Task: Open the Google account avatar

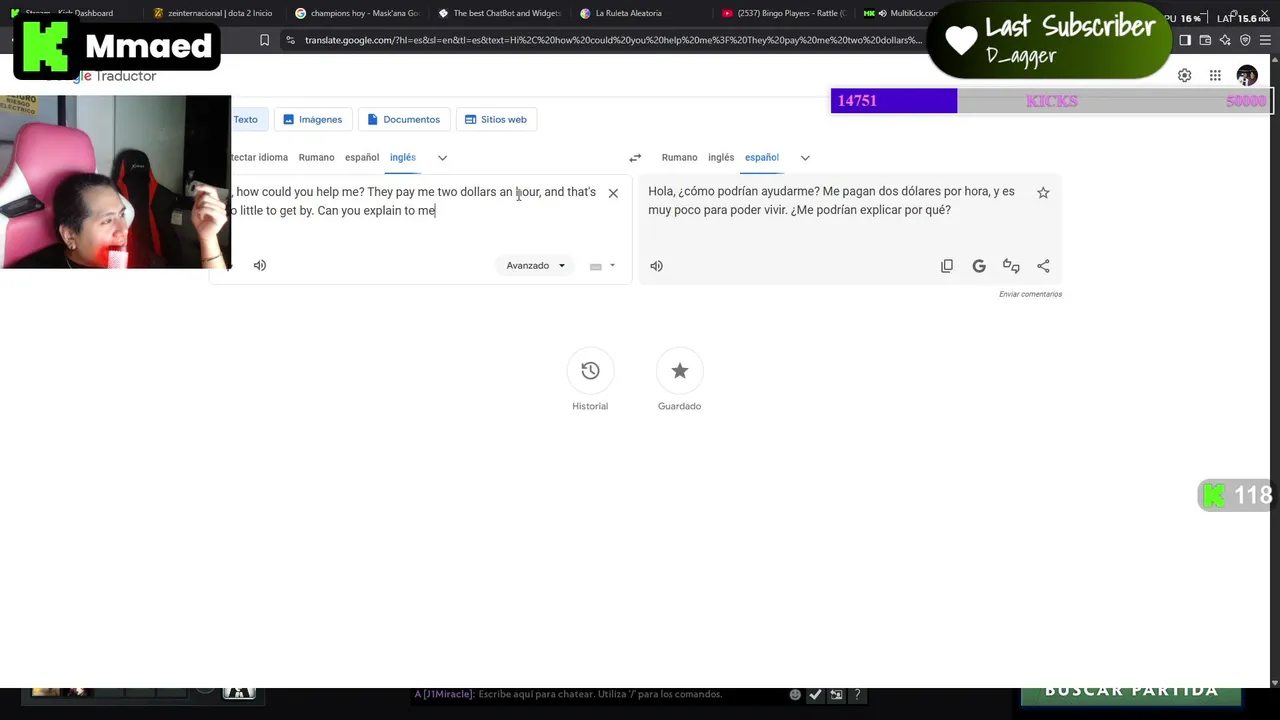Action: [1247, 76]
